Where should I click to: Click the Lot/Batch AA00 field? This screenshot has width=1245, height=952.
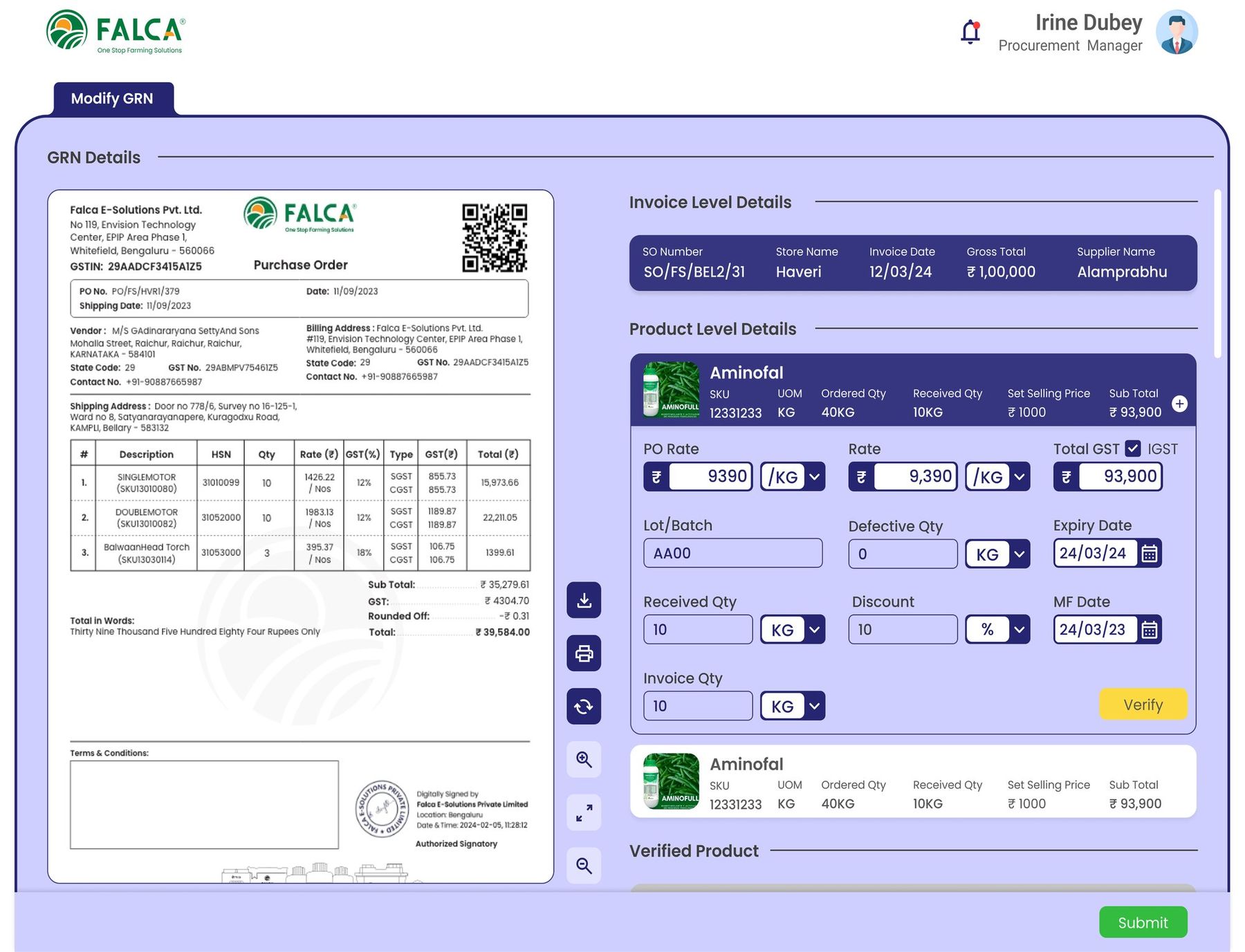(x=732, y=553)
